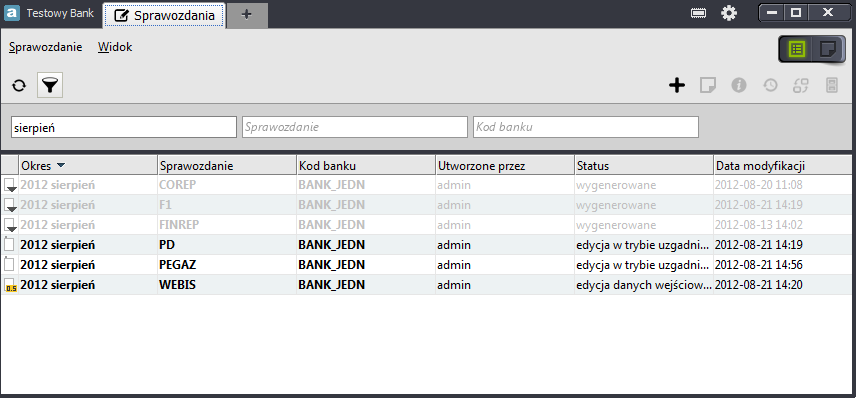The height and width of the screenshot is (398, 856).
Task: Click the WEBIS row yellow icon
Action: [10, 285]
